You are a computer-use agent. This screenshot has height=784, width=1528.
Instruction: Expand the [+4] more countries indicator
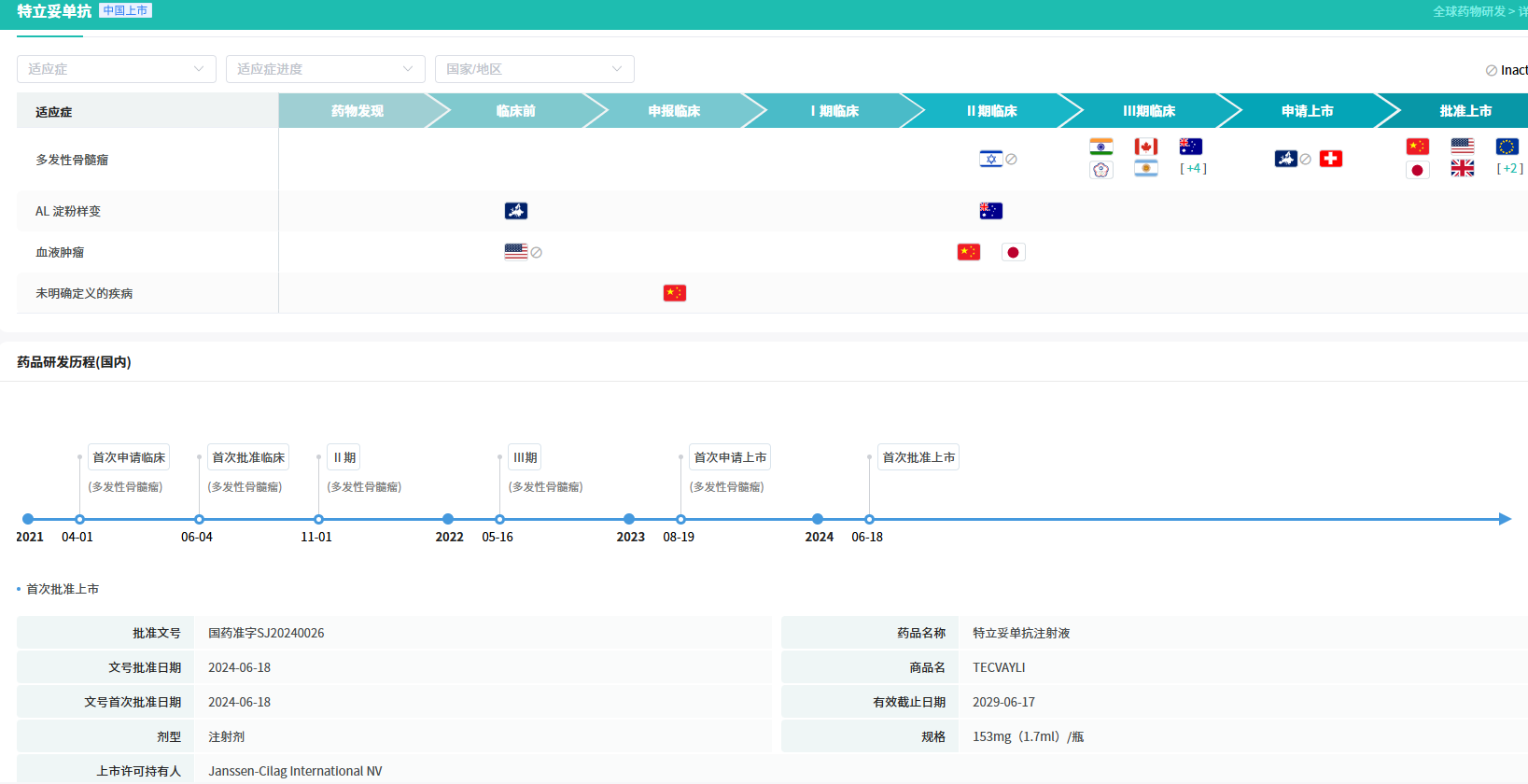point(1193,169)
